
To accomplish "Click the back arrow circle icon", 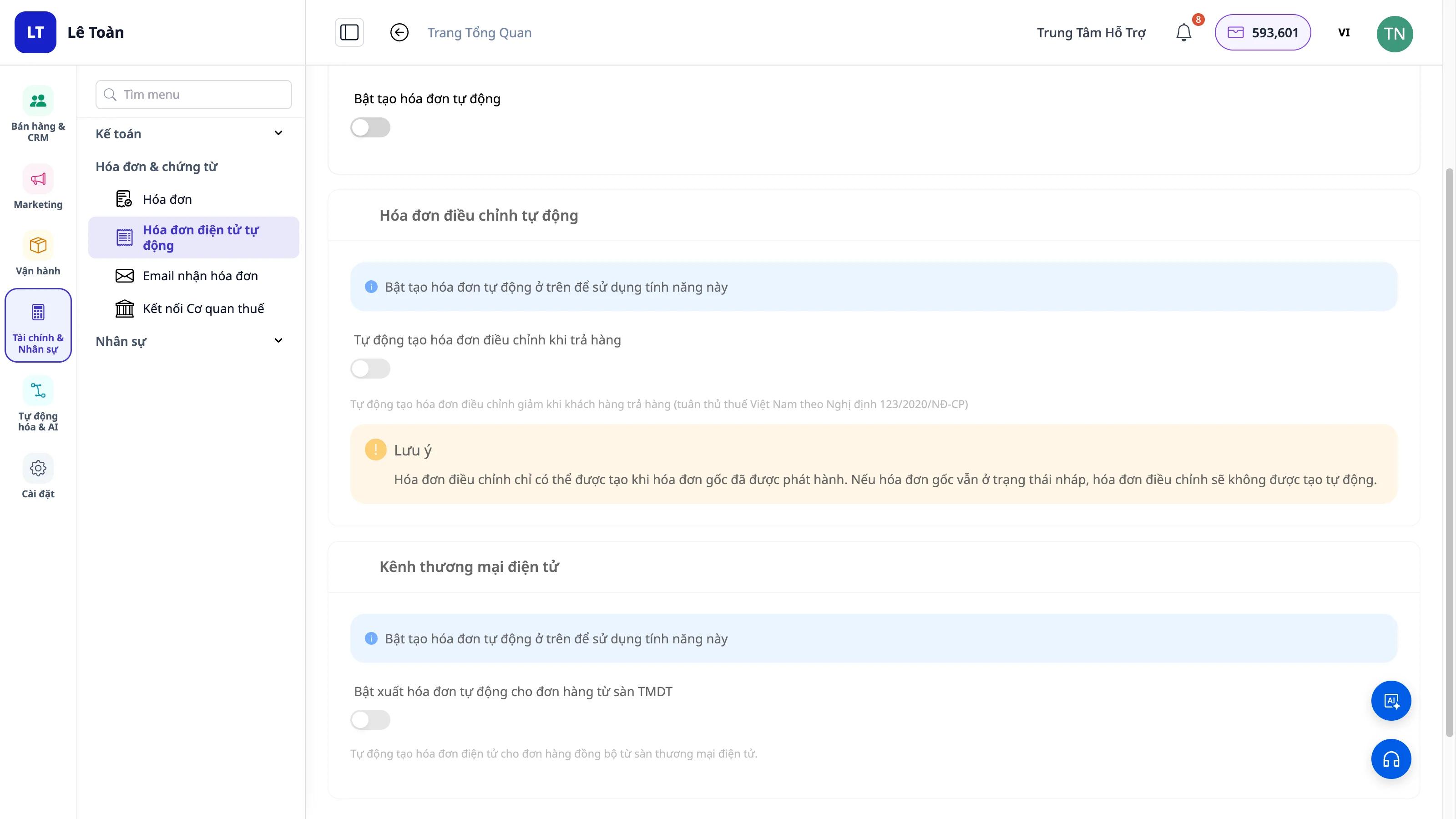I will [x=399, y=32].
